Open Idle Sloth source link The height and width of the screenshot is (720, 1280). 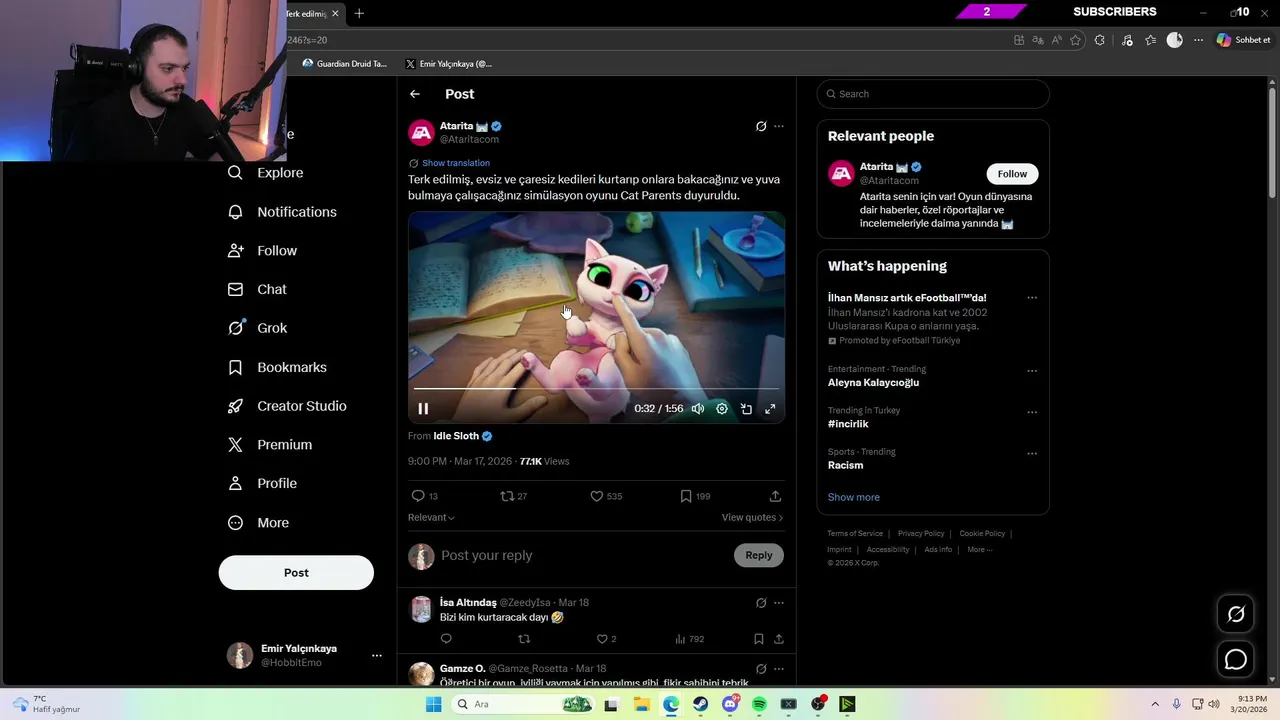pyautogui.click(x=462, y=436)
